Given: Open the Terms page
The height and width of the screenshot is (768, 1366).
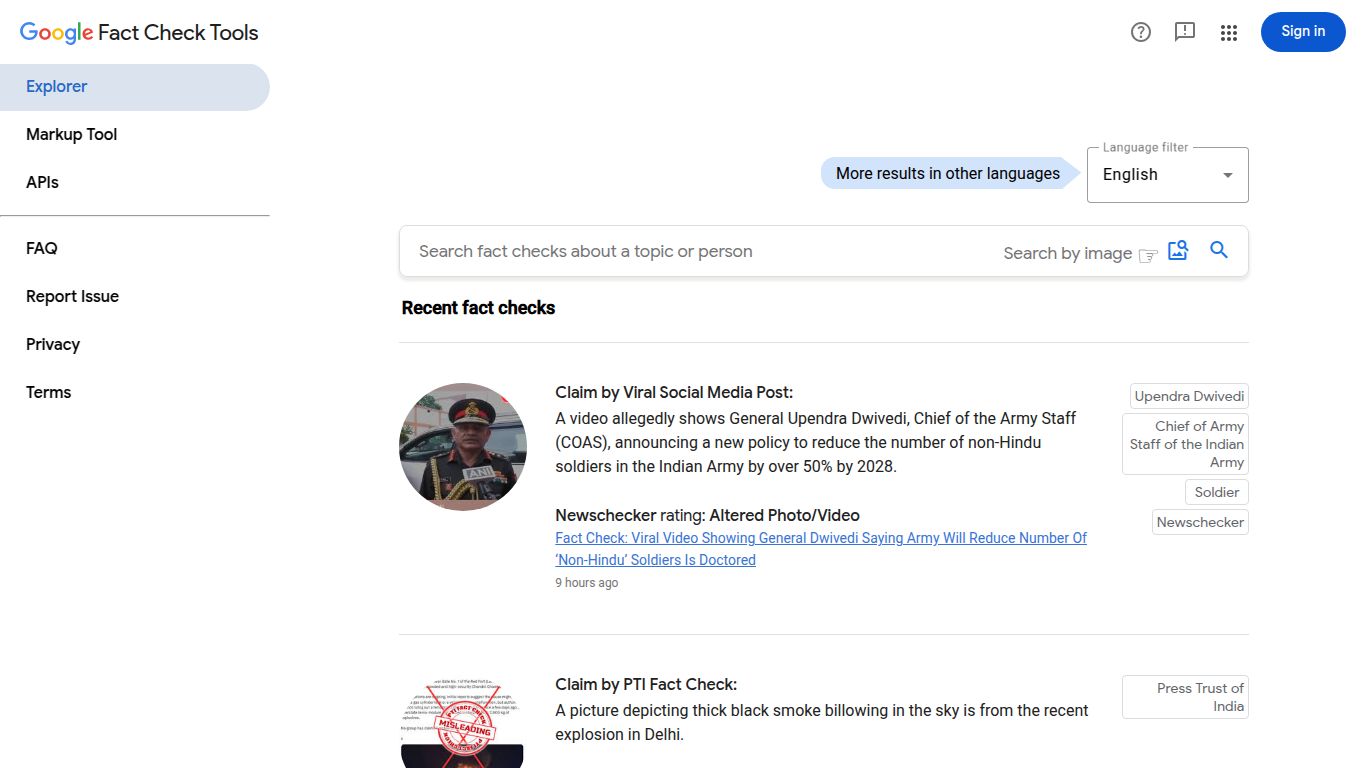Looking at the screenshot, I should pyautogui.click(x=49, y=393).
